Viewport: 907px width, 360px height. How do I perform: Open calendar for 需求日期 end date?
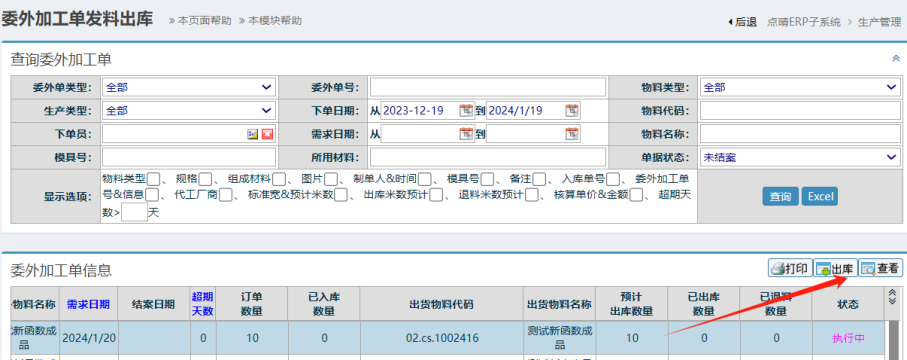572,134
